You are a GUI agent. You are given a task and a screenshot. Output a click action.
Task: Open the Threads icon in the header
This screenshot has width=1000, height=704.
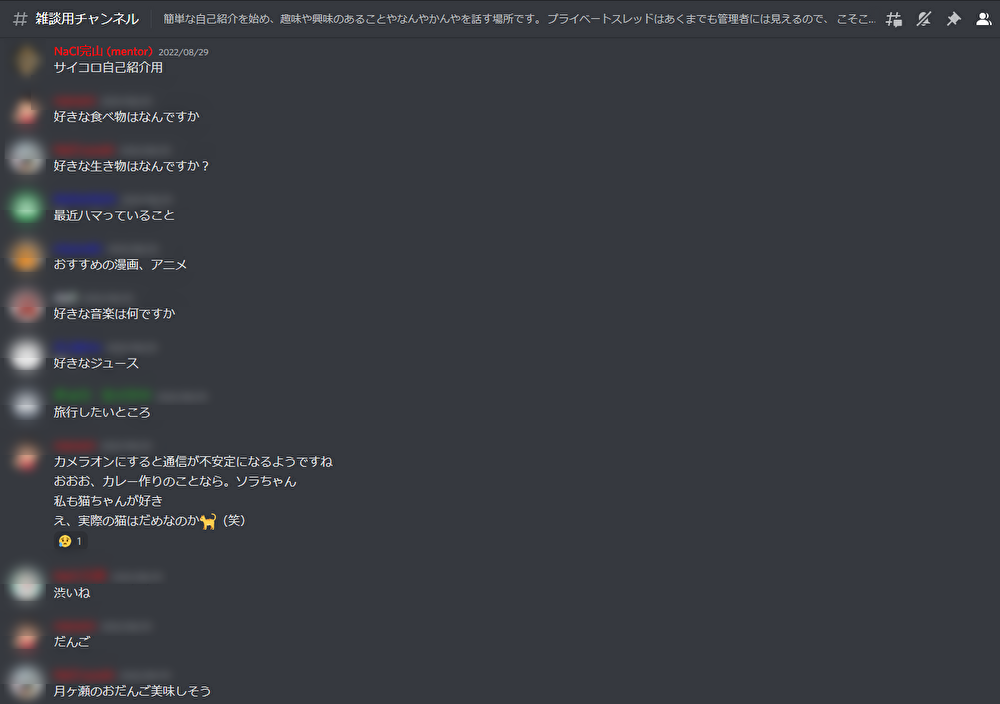pos(893,19)
